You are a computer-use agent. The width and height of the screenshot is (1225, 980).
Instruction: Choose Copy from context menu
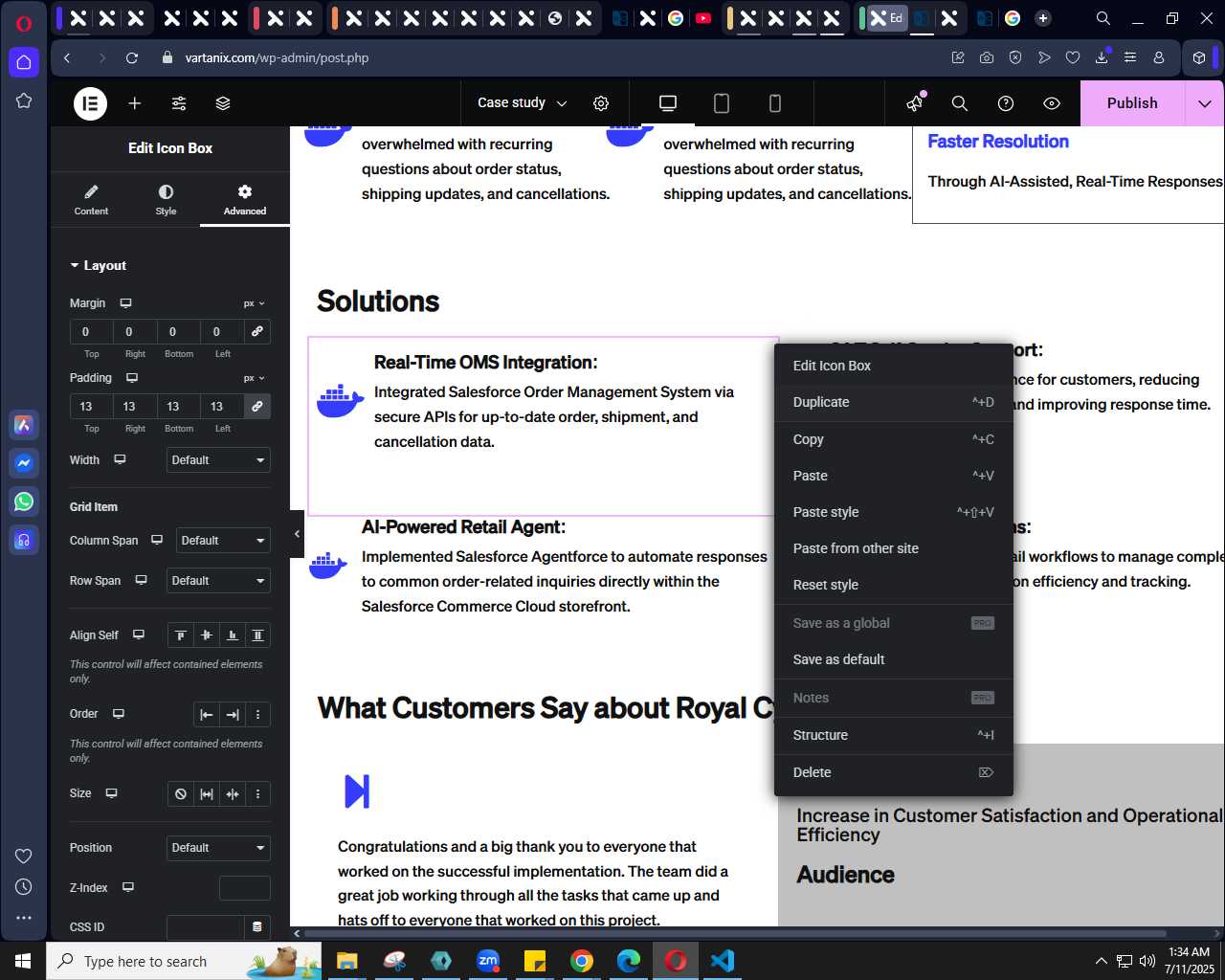894,439
